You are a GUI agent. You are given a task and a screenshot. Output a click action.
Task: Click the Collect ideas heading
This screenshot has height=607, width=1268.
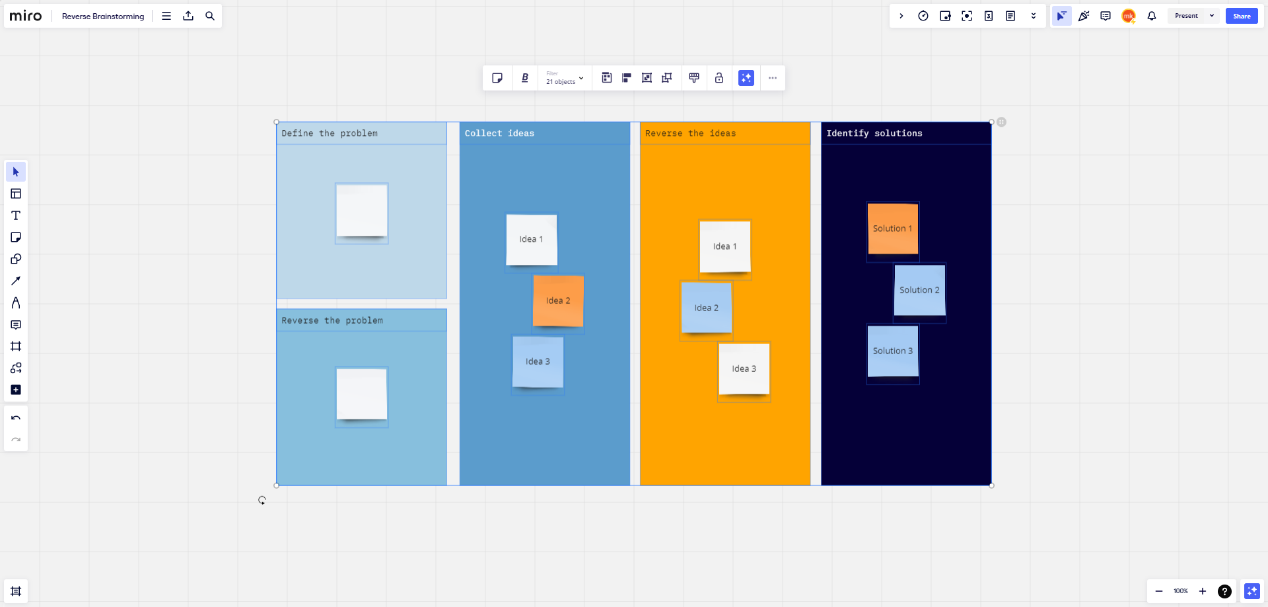(499, 133)
